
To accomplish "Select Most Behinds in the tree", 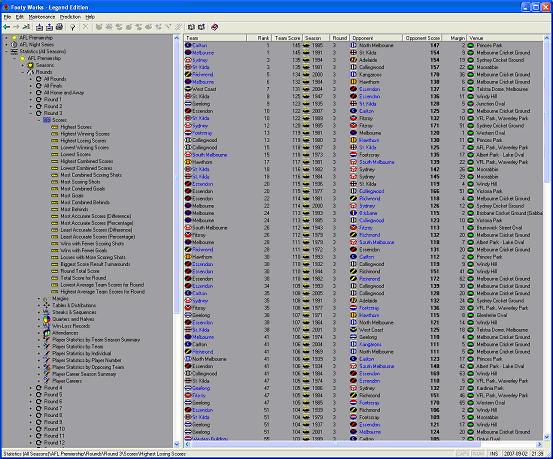I will click(x=74, y=209).
